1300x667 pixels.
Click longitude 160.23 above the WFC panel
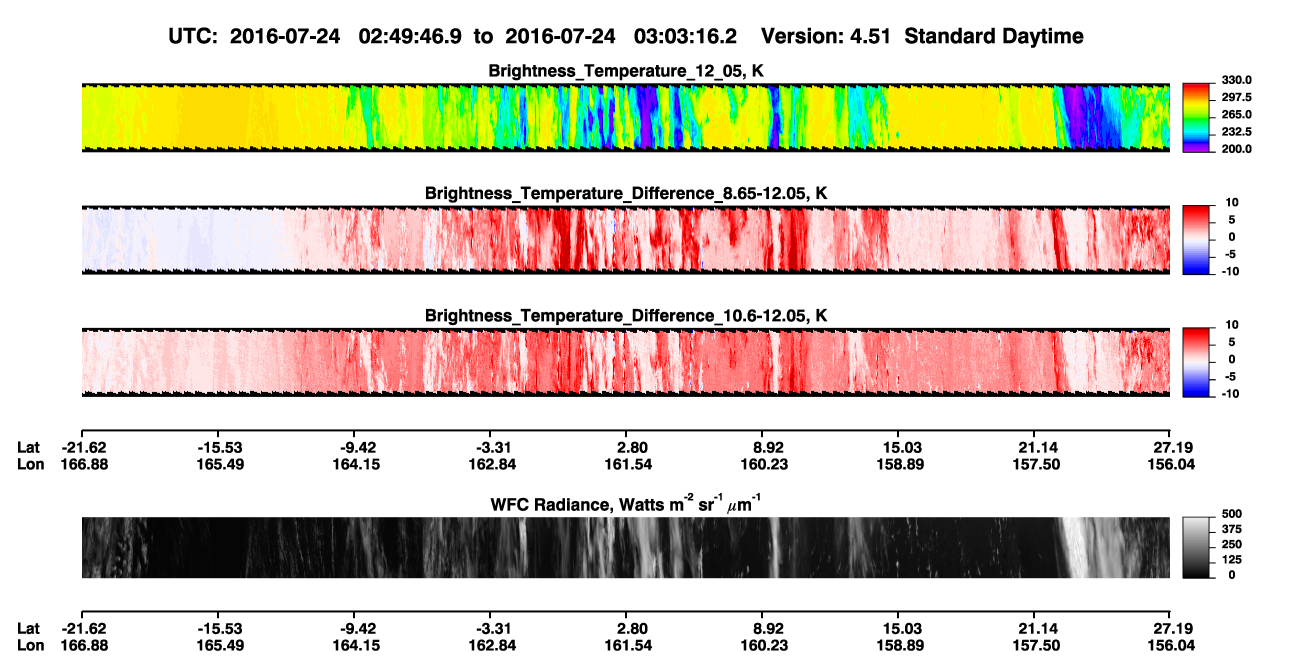[x=762, y=464]
